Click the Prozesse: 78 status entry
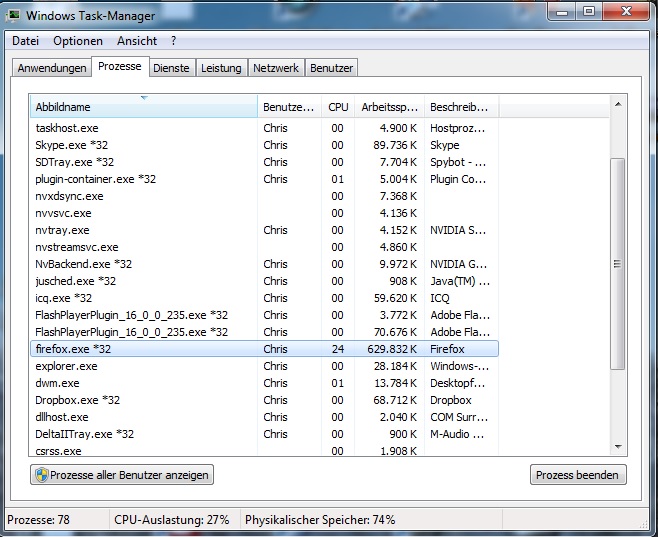The image size is (658, 537). pyautogui.click(x=39, y=520)
